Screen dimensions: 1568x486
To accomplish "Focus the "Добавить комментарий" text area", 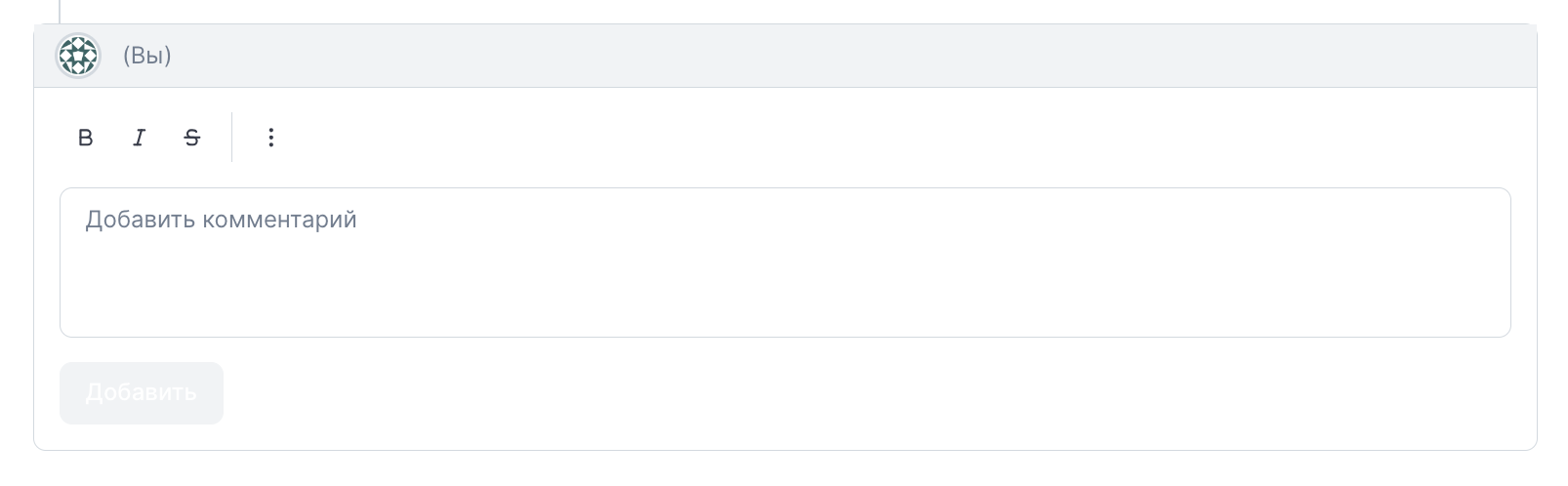I will [785, 263].
